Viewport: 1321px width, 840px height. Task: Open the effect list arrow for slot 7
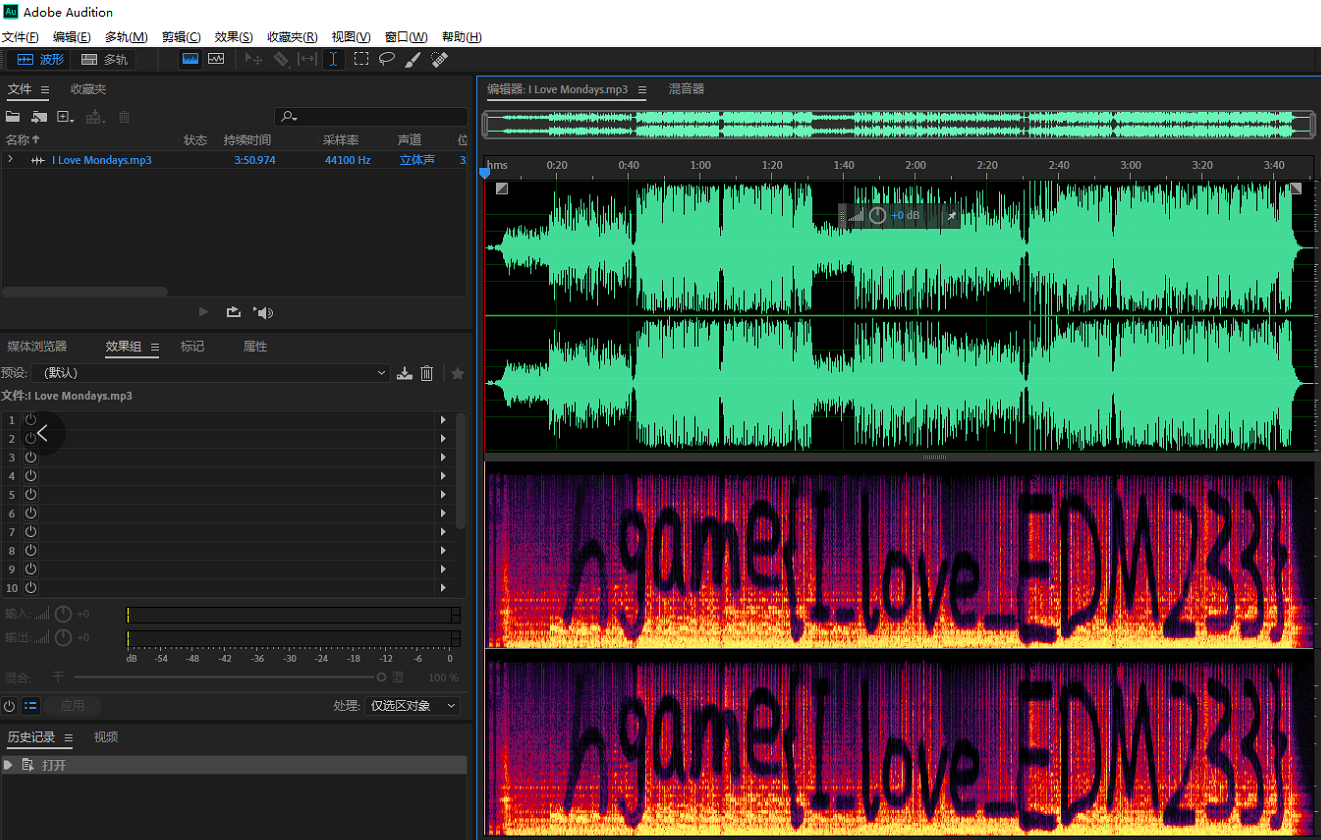(443, 532)
